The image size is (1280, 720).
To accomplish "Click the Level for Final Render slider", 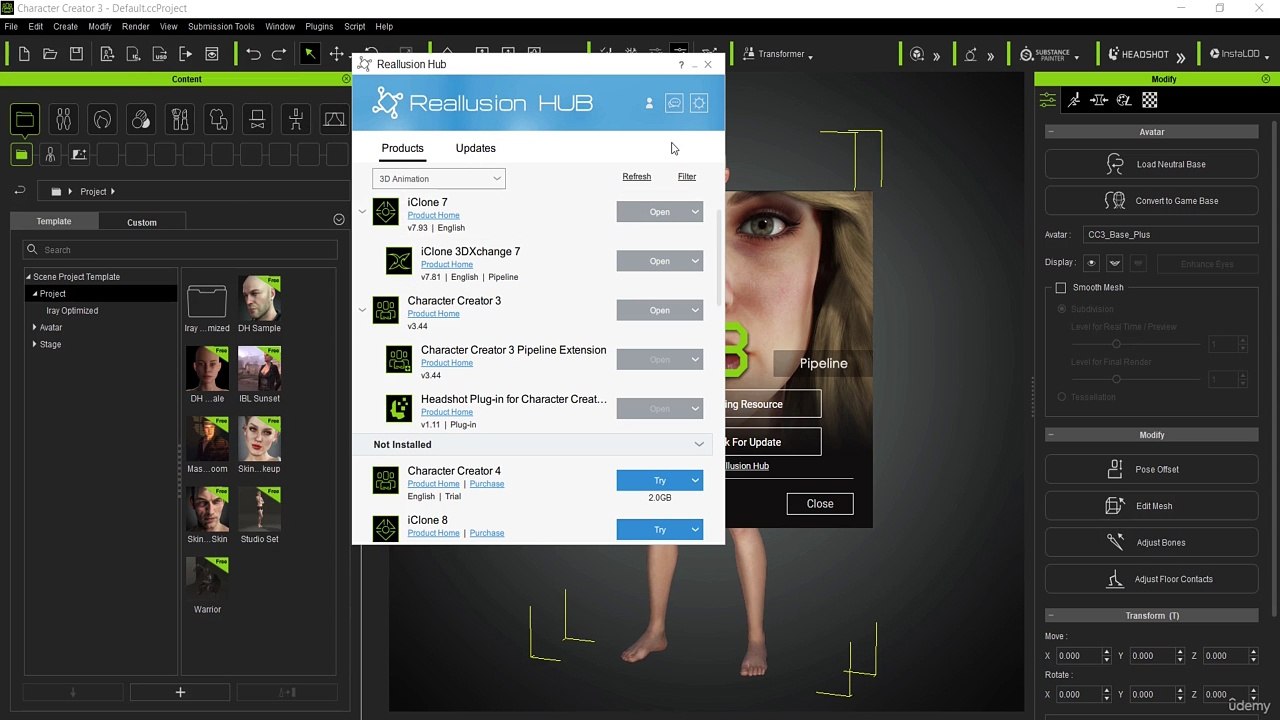I will pos(1137,379).
